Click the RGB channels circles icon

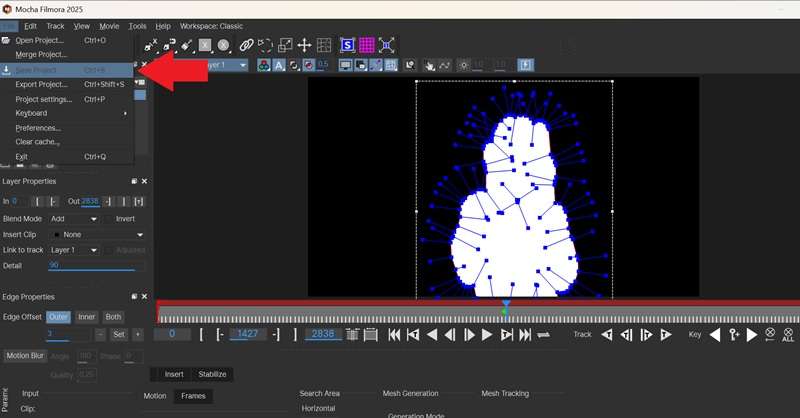click(264, 65)
